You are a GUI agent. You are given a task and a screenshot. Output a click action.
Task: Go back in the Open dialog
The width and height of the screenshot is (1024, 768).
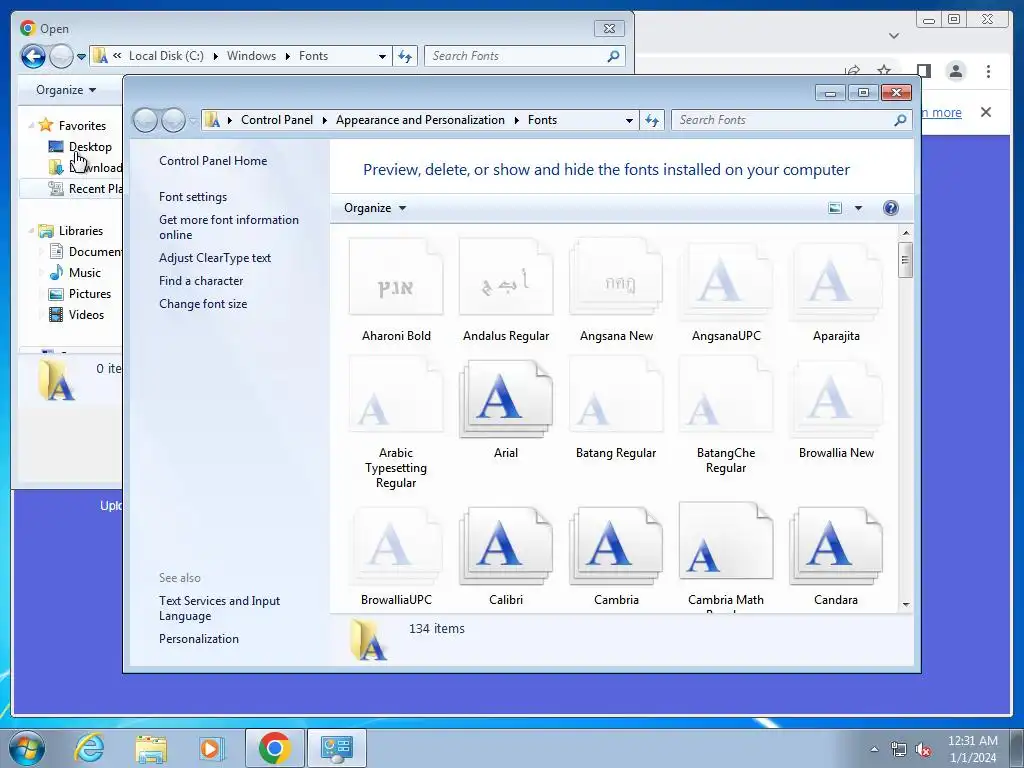[33, 56]
